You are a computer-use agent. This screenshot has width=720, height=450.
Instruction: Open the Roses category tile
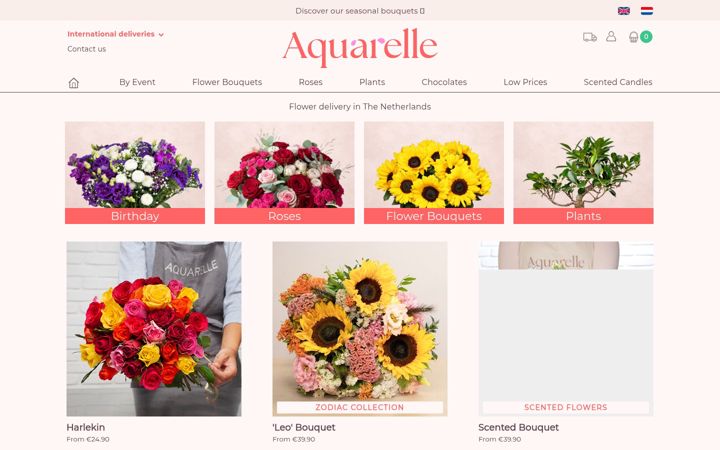284,173
